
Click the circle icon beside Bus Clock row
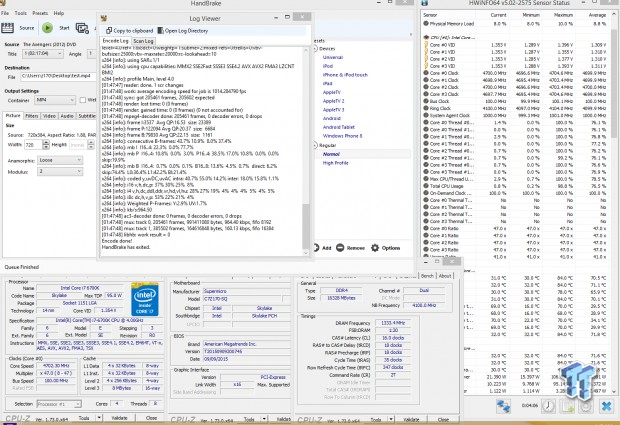[x=426, y=101]
